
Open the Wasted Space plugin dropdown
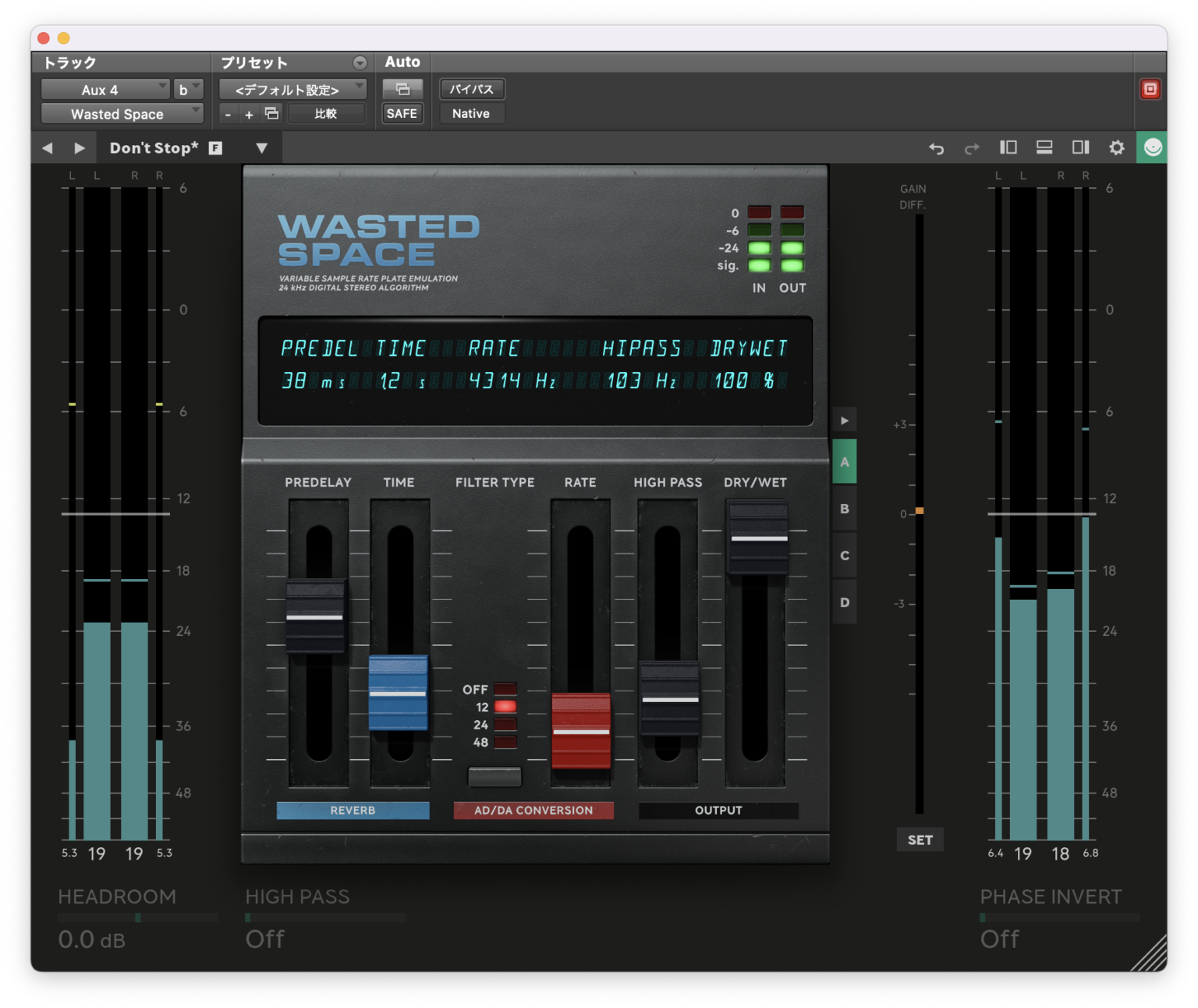pos(122,114)
